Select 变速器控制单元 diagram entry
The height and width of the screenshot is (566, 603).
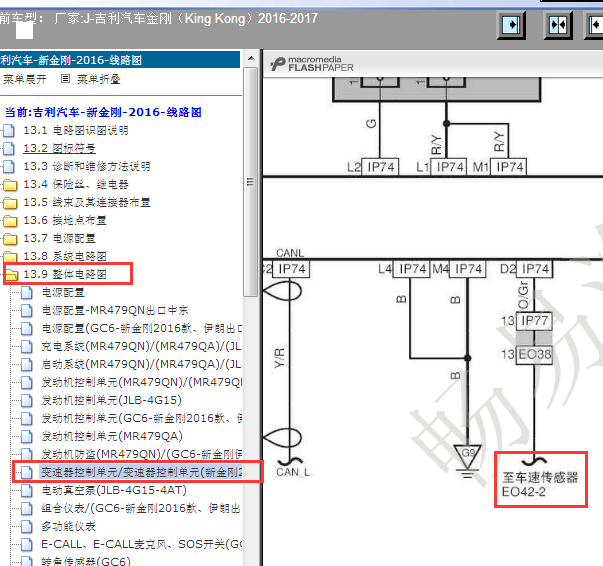(x=141, y=472)
